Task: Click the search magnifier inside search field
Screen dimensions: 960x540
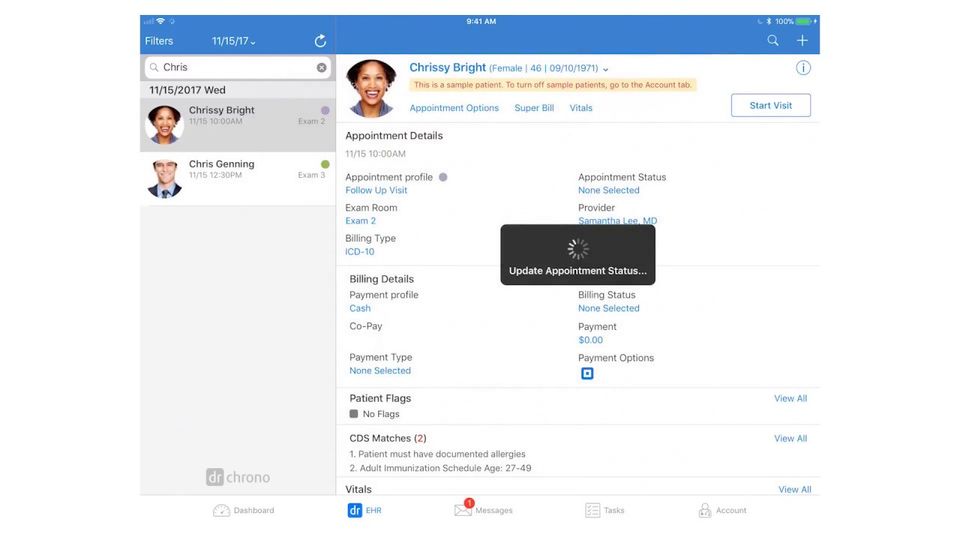Action: coord(154,67)
